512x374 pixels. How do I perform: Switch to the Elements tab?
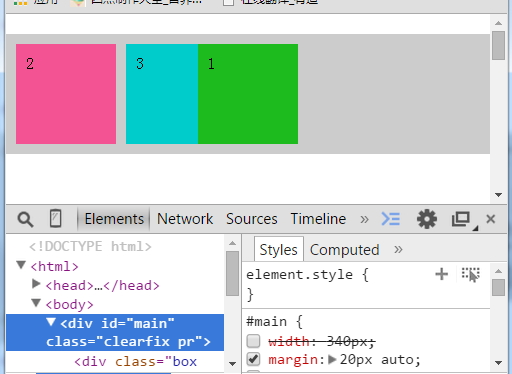[x=114, y=219]
